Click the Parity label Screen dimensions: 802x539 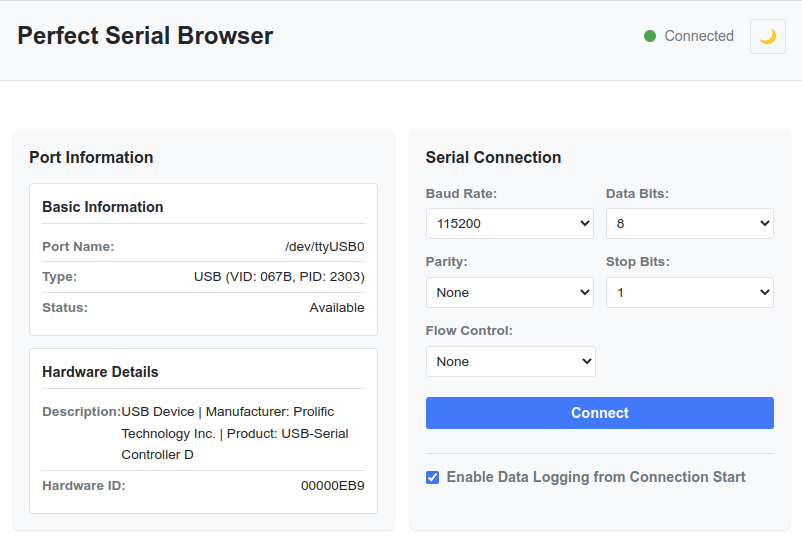point(447,262)
